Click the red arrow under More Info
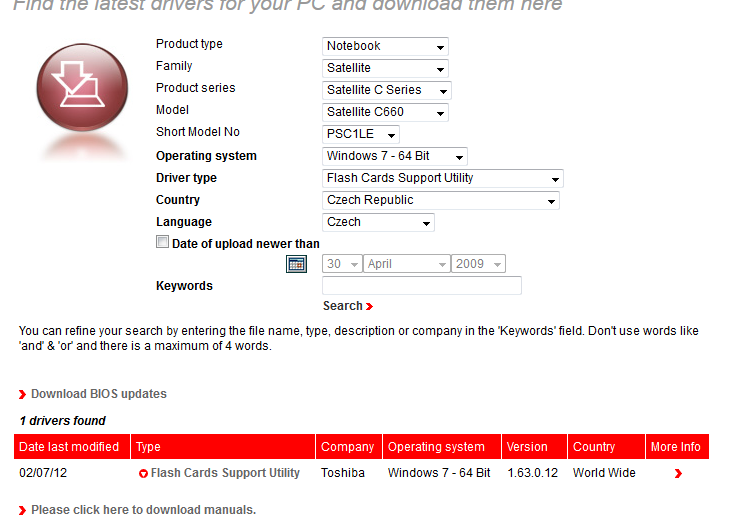The image size is (732, 532). (678, 474)
